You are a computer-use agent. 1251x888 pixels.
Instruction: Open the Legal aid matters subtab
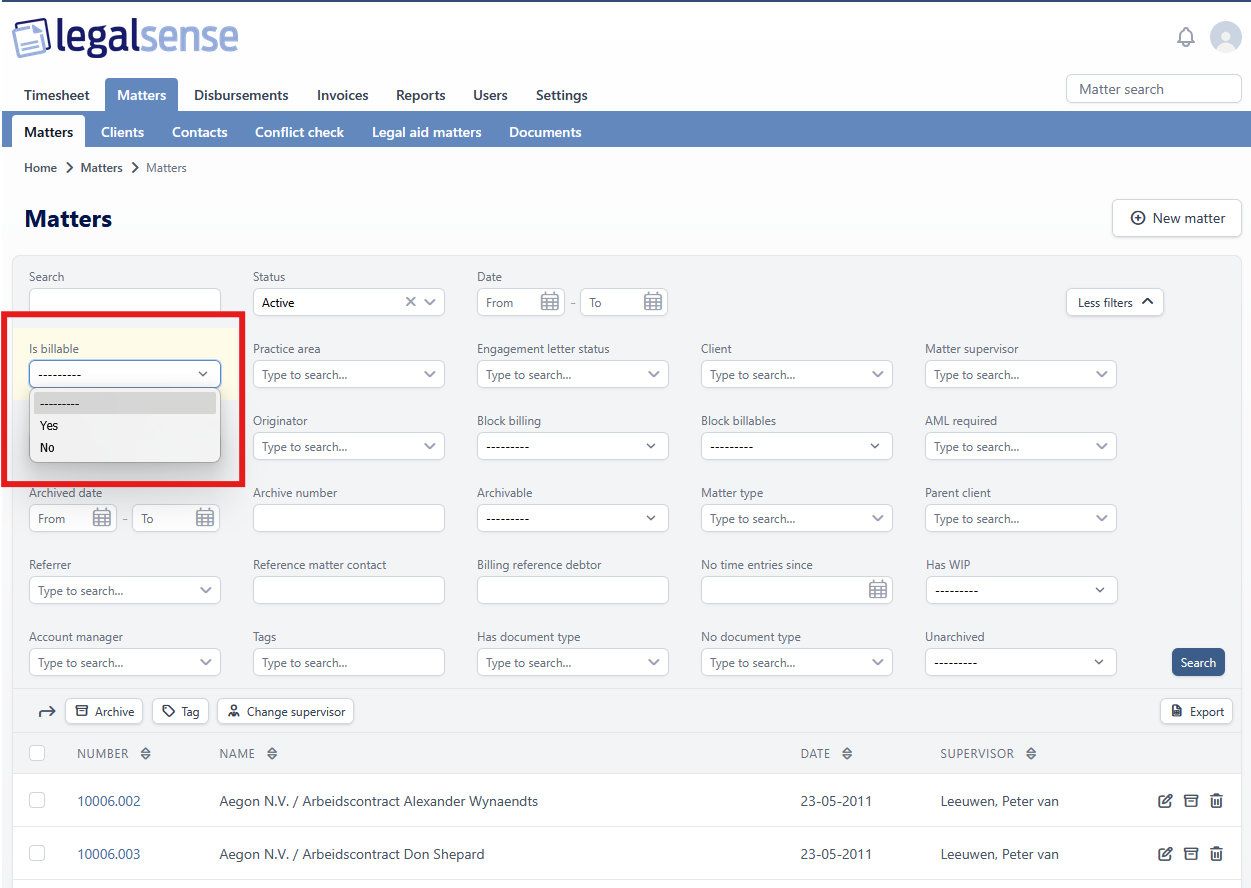coord(427,132)
